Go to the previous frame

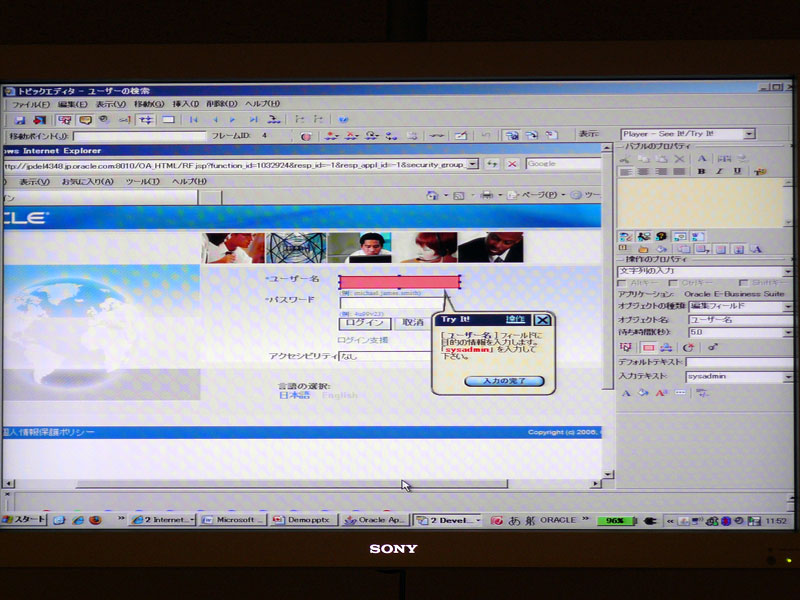(215, 120)
